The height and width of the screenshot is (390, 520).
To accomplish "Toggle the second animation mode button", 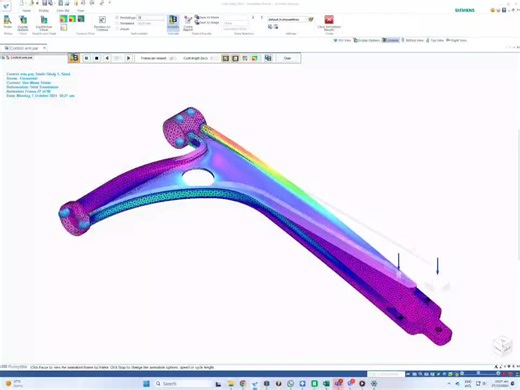I will (235, 58).
